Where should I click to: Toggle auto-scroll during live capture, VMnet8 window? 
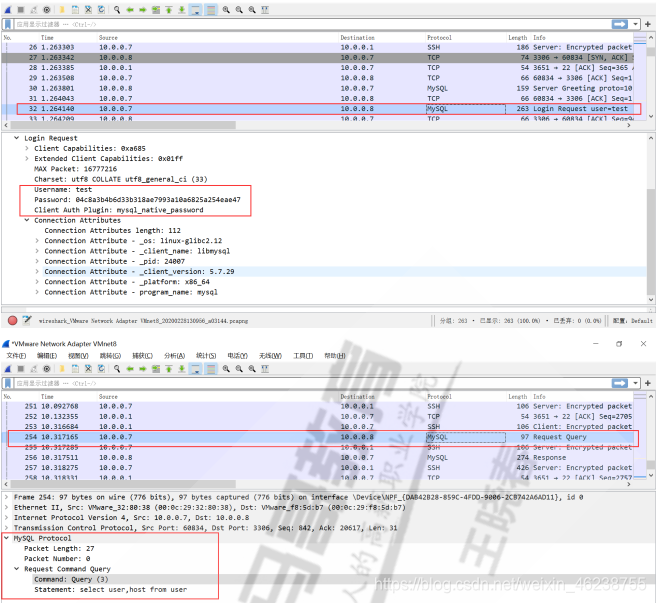pyautogui.click(x=195, y=369)
